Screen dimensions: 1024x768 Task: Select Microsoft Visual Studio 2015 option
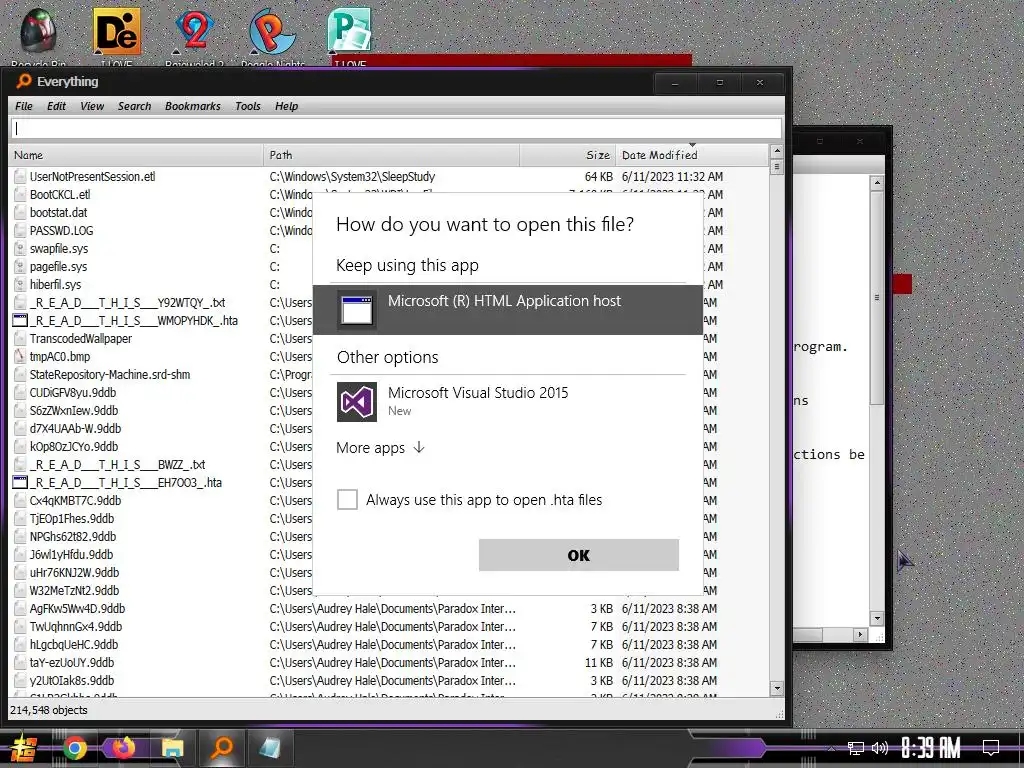click(x=508, y=402)
